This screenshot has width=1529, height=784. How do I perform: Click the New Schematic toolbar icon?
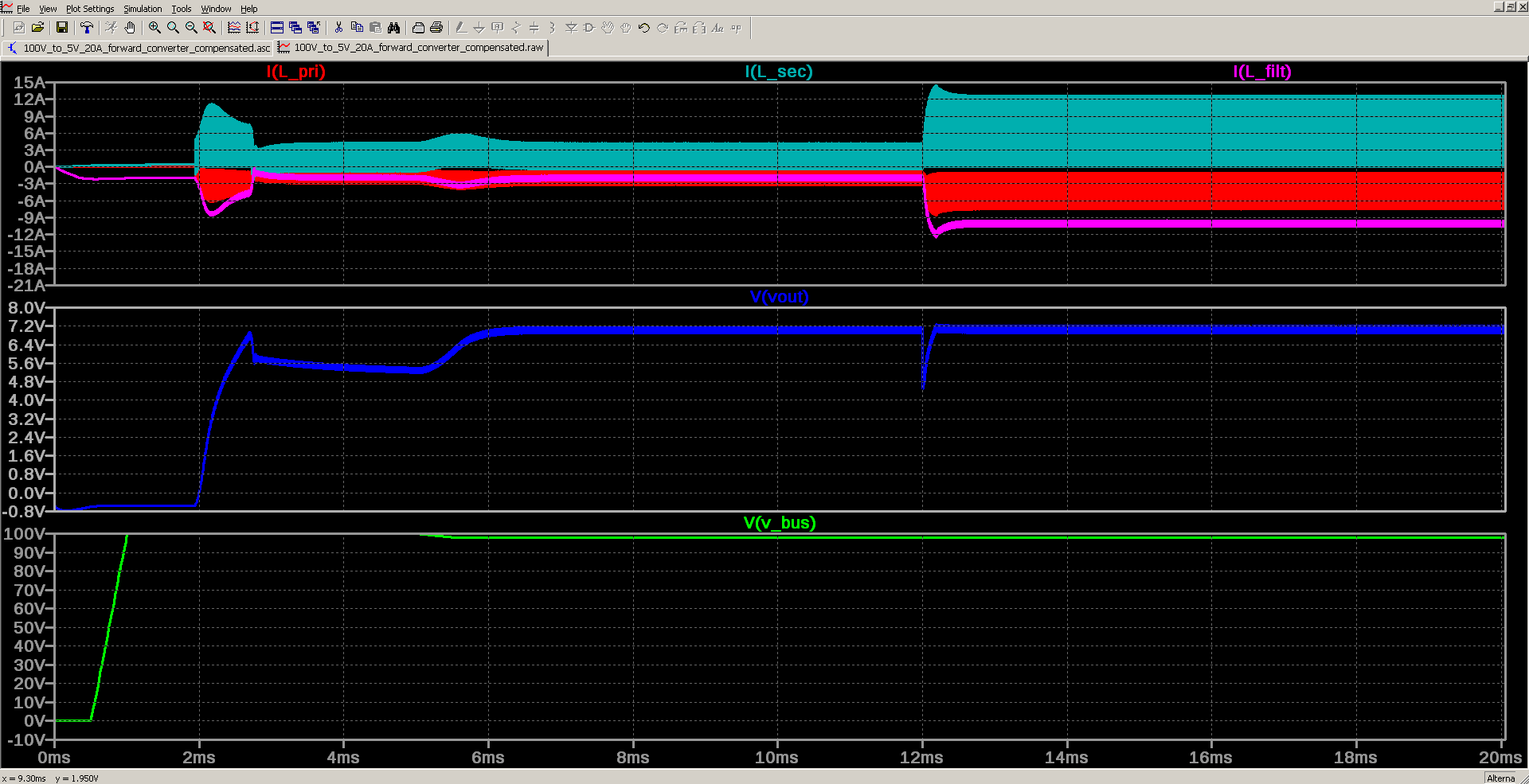pos(18,28)
